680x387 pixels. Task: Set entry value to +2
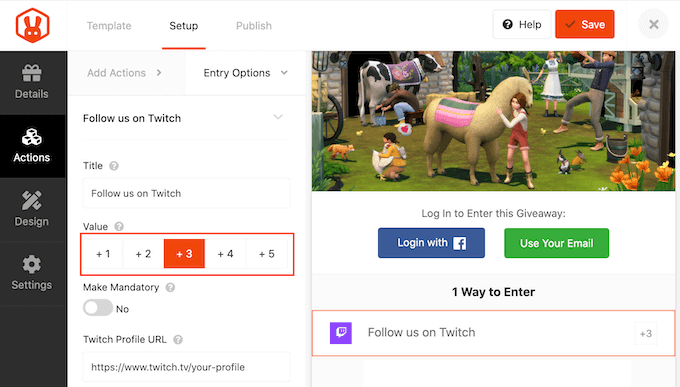coord(143,254)
